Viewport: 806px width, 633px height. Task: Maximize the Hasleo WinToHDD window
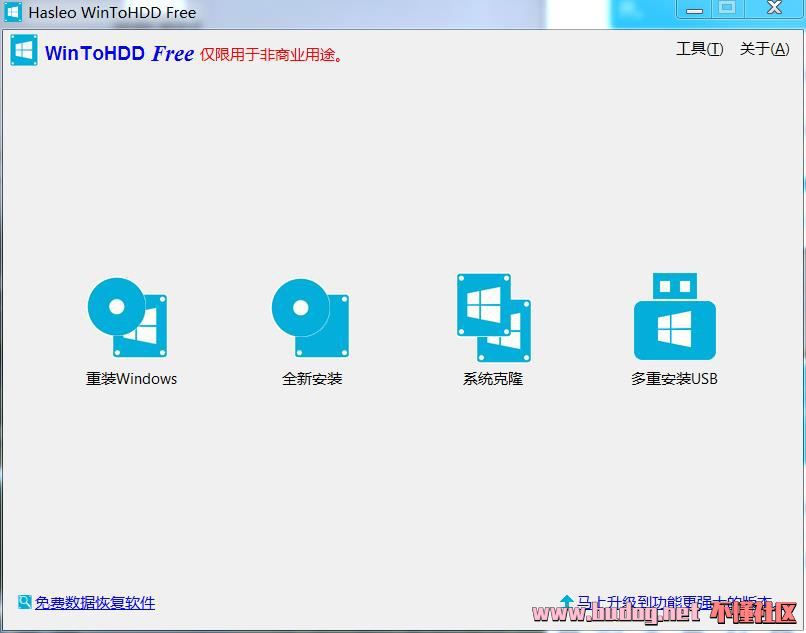click(x=727, y=9)
